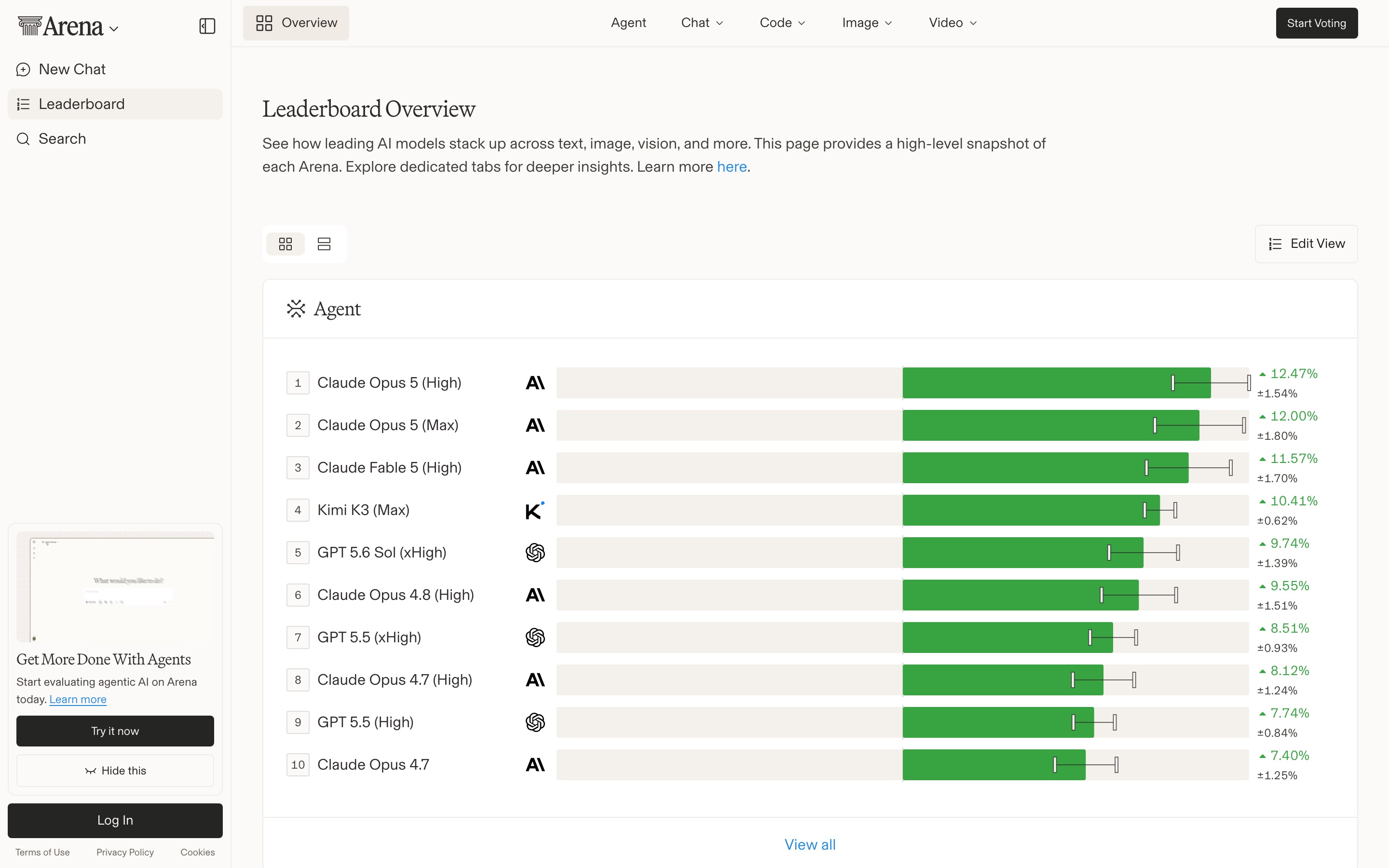Click the Learn more link in the agents promo

(78, 699)
